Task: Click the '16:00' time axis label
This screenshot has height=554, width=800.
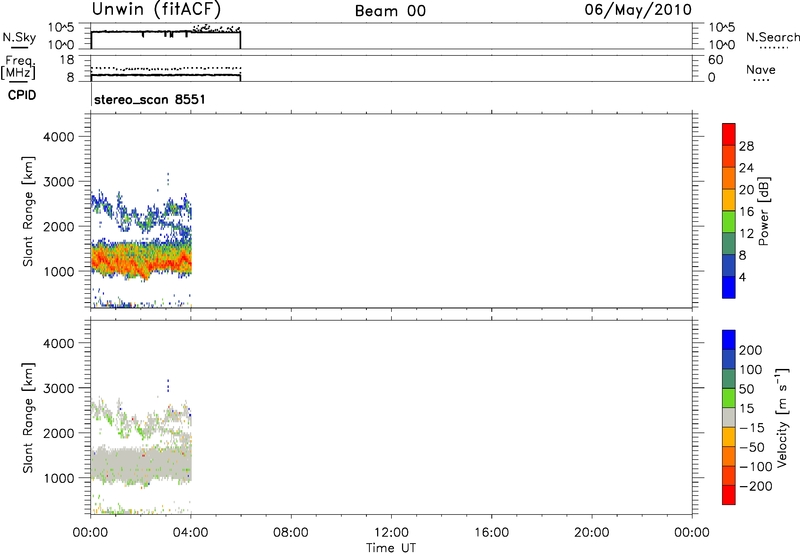Action: point(491,533)
